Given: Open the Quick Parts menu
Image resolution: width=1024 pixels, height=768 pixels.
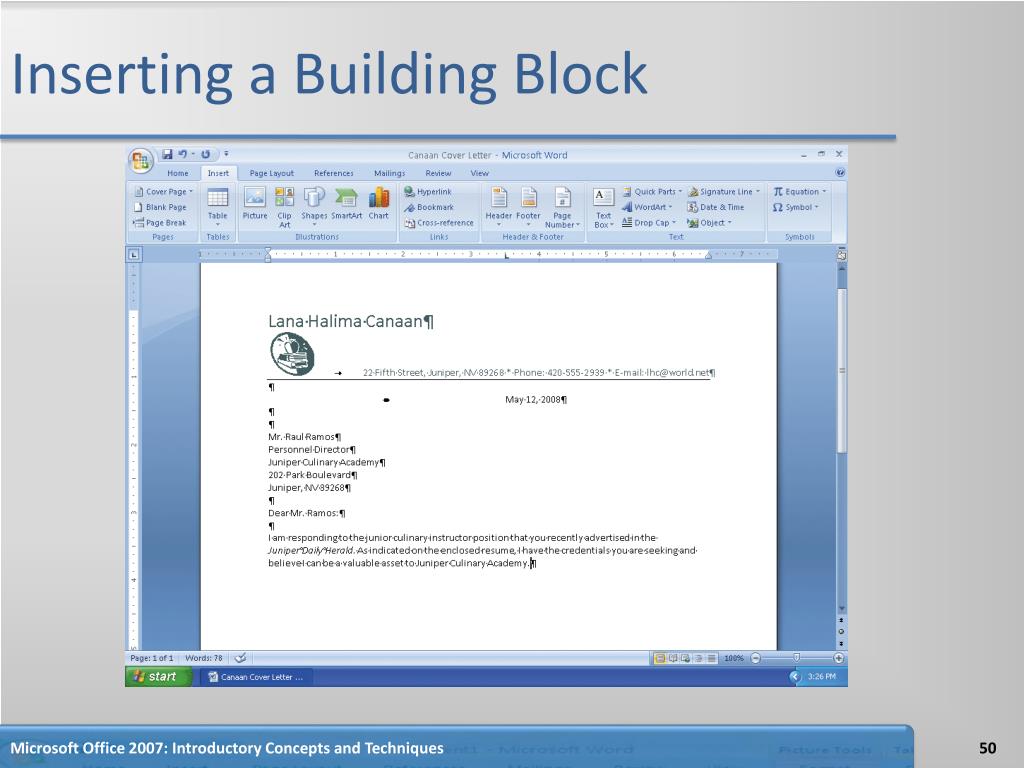Looking at the screenshot, I should point(652,191).
